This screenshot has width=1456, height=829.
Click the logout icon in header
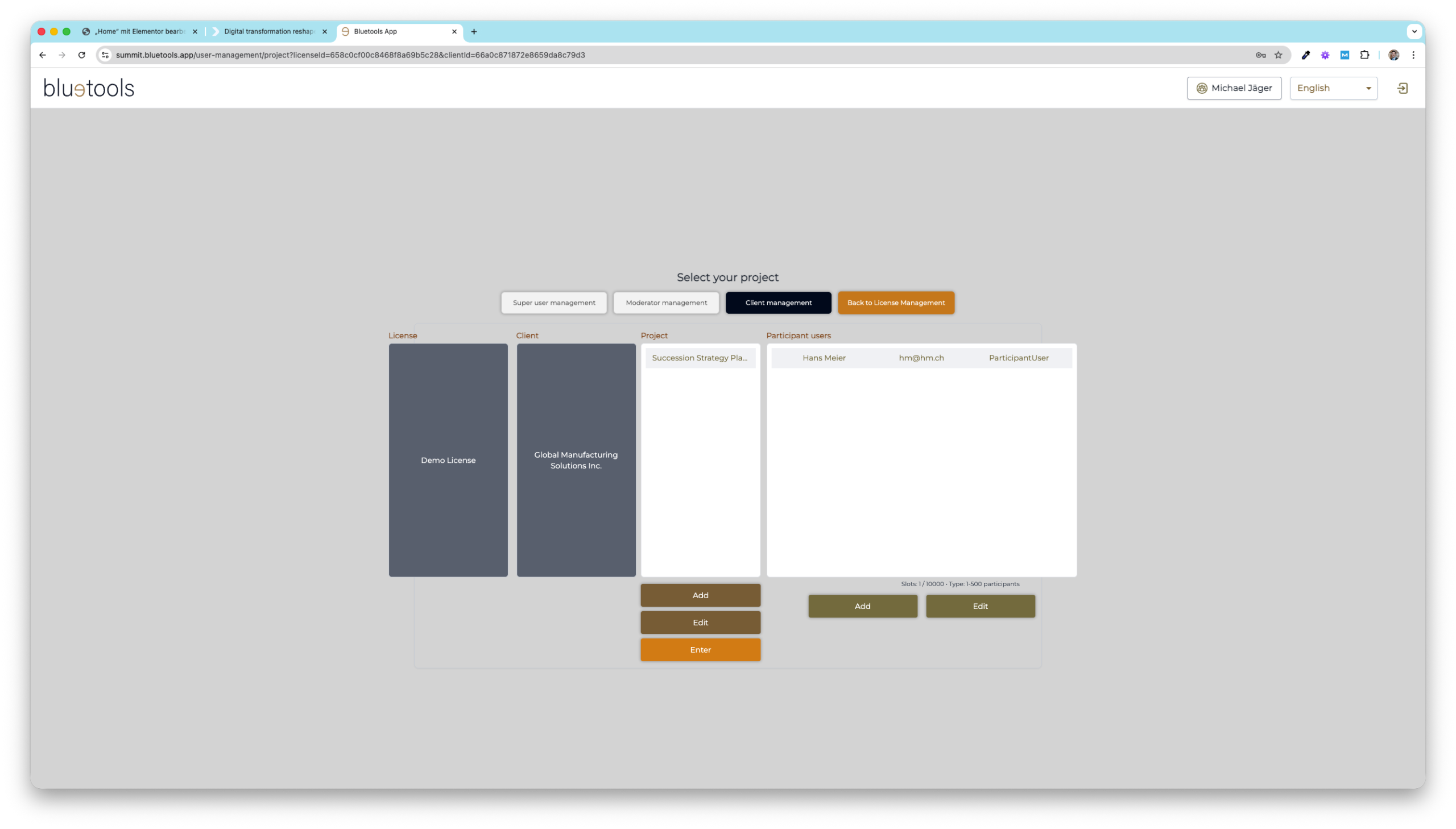pos(1403,88)
